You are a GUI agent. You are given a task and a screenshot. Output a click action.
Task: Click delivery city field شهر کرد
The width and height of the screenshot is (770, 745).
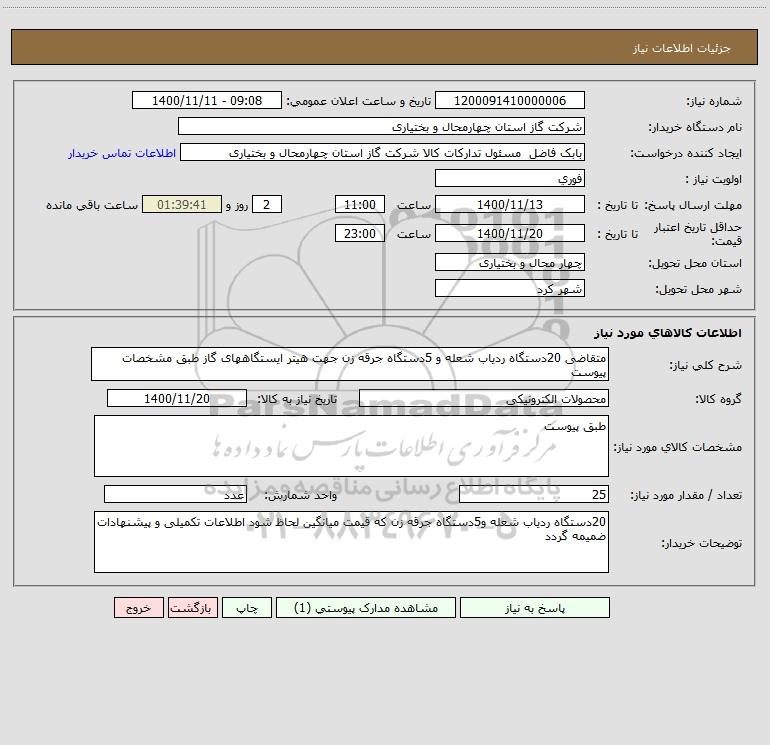(x=510, y=288)
